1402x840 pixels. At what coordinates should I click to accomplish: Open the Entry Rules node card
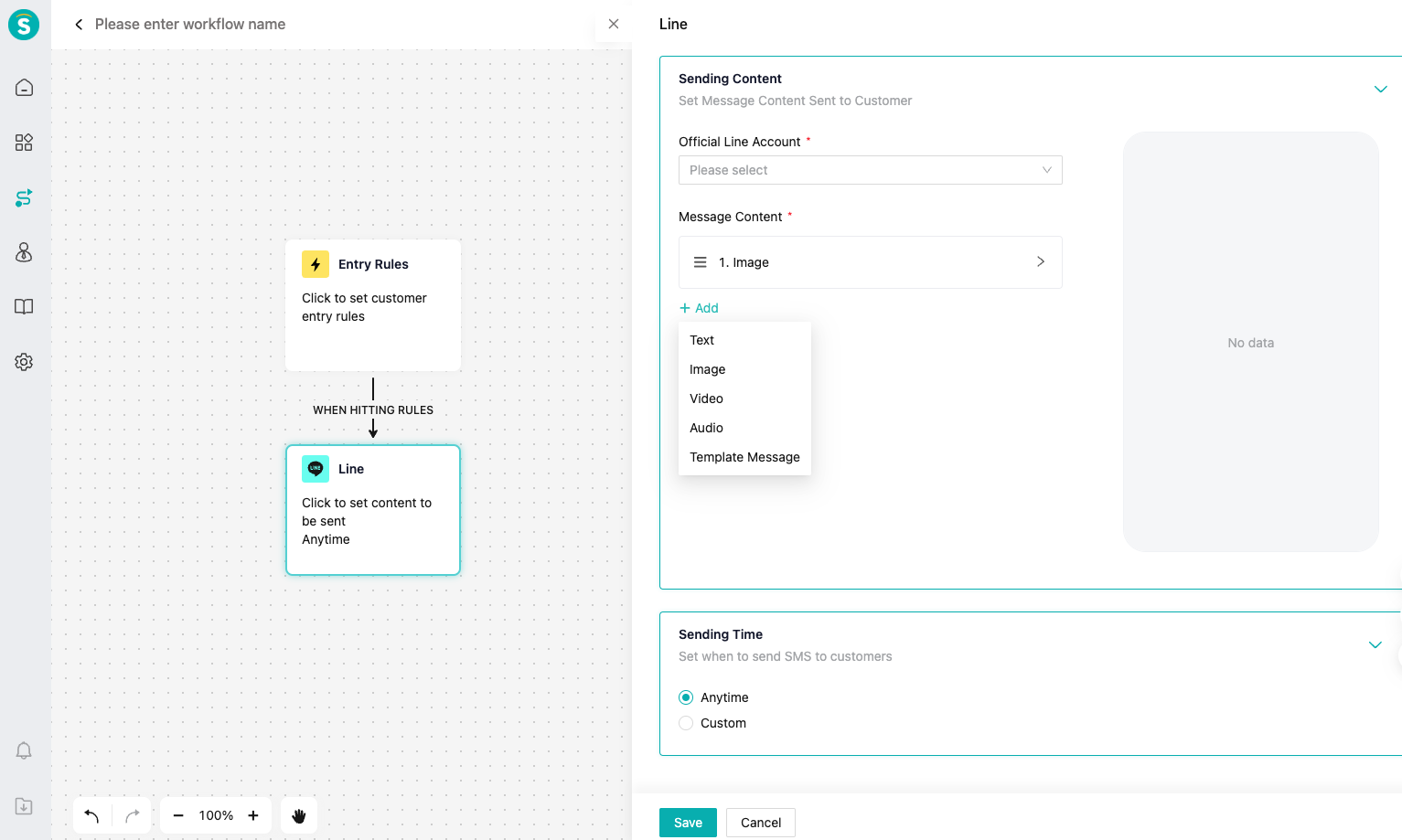click(373, 305)
